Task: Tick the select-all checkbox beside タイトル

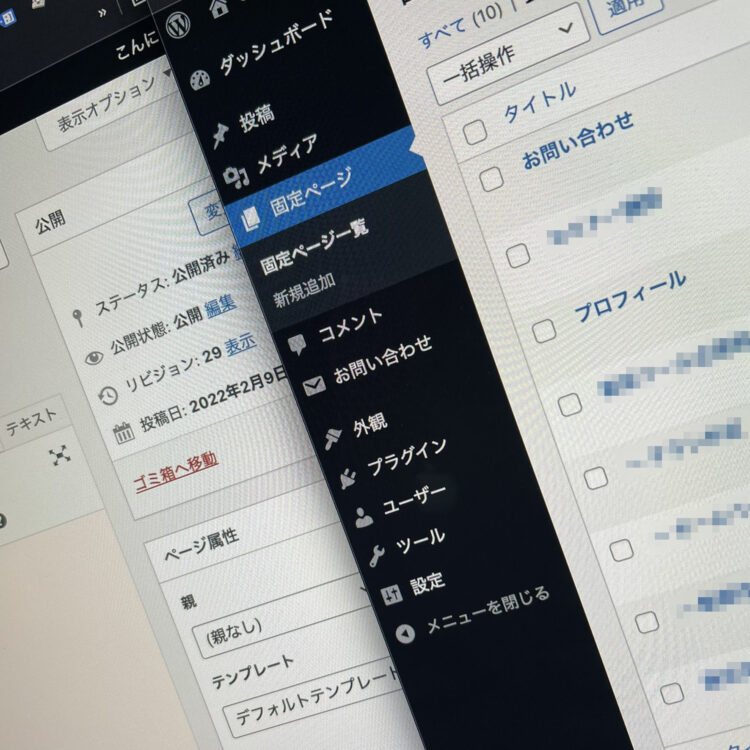Action: (475, 132)
